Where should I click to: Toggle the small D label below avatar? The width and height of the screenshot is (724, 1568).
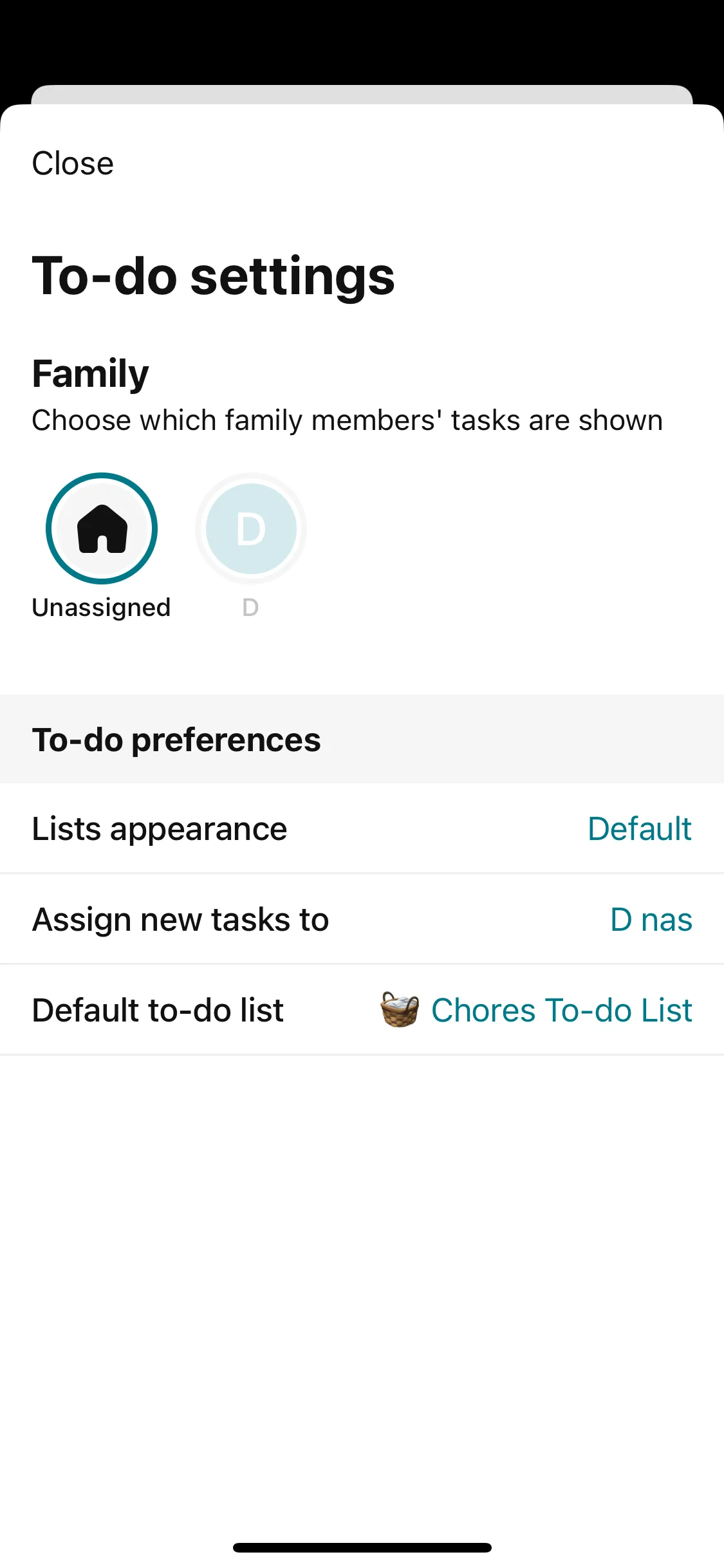[250, 608]
